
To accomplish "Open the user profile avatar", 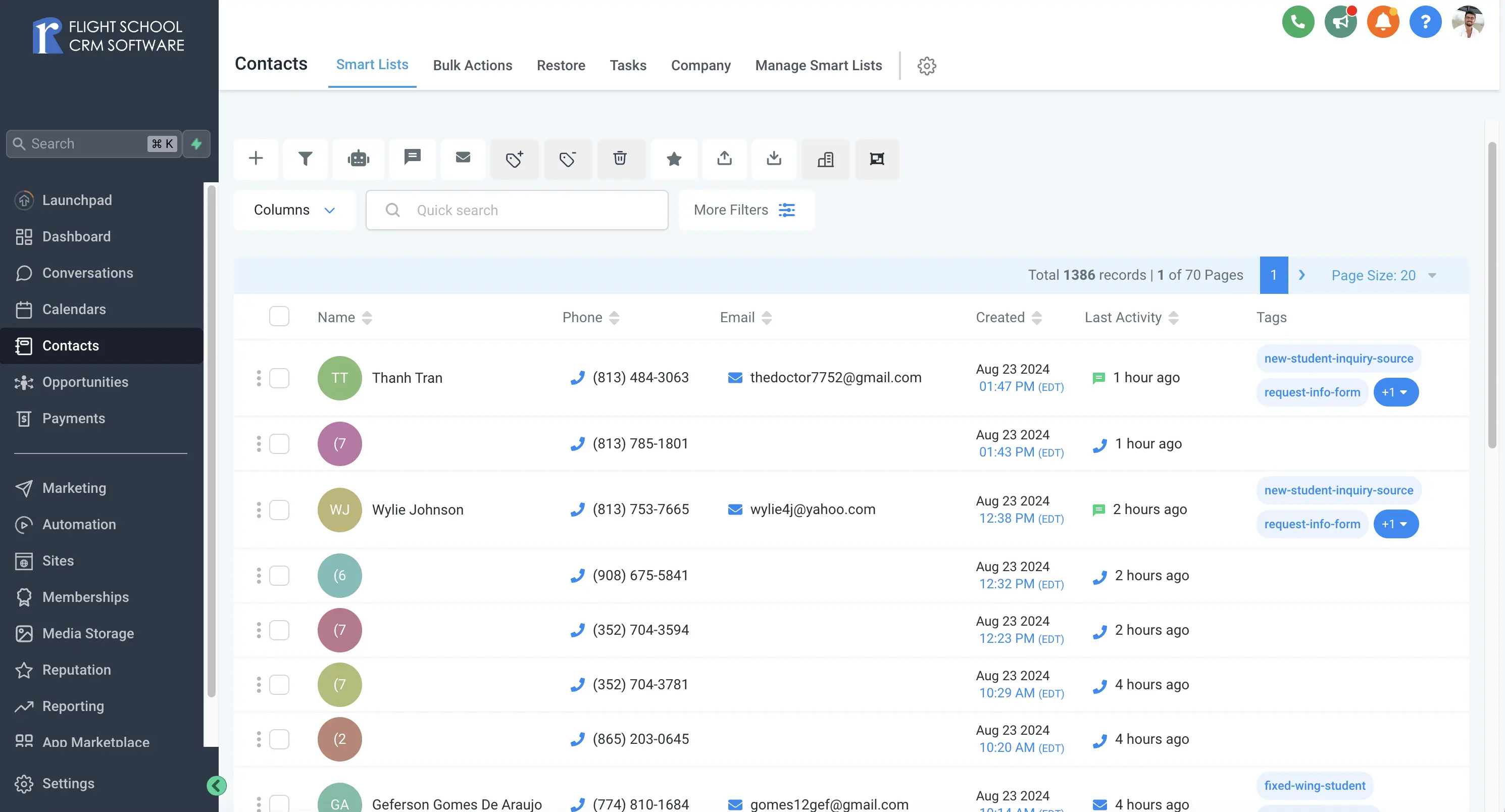I will [x=1468, y=22].
